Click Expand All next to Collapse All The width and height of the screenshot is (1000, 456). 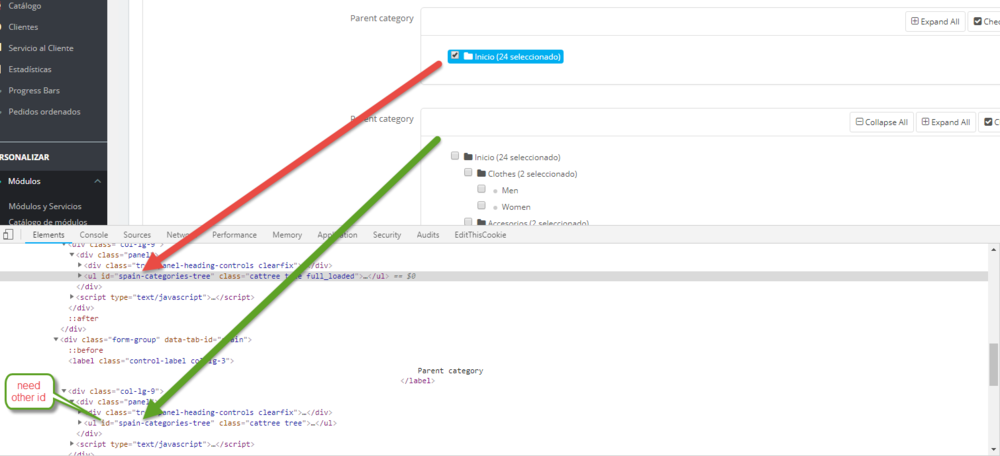coord(946,122)
